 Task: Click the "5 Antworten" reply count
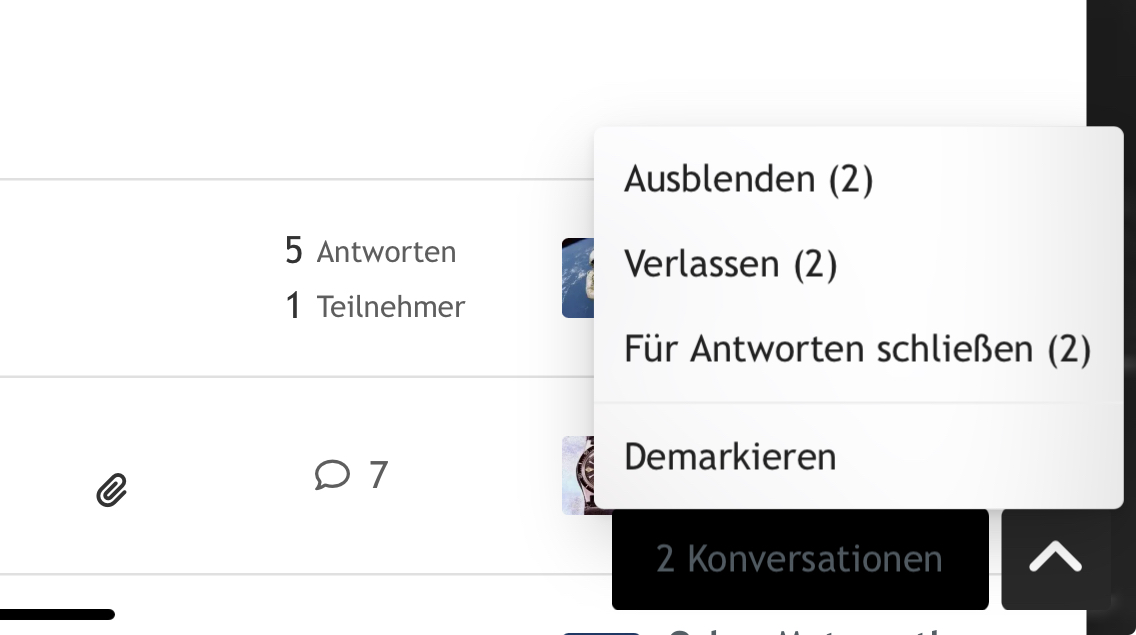370,251
